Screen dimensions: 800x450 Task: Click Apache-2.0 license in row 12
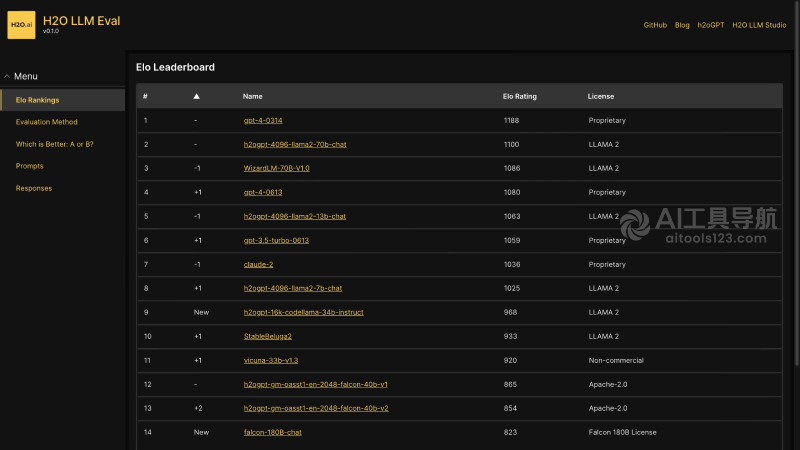[x=608, y=384]
